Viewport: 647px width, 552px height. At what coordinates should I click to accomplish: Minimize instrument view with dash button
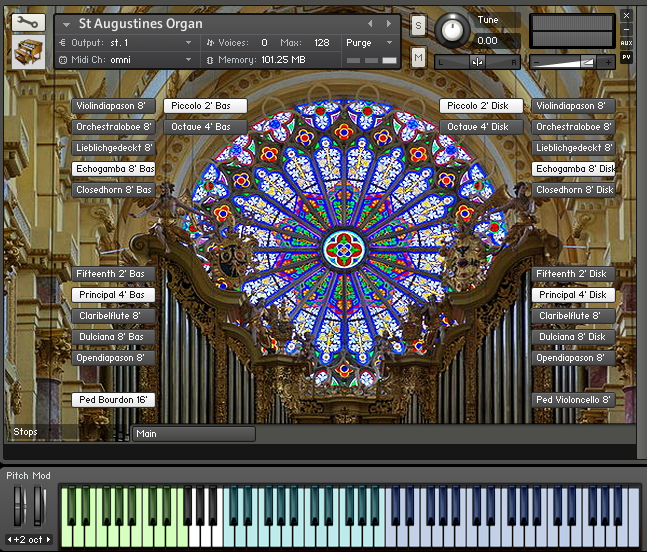(626, 29)
